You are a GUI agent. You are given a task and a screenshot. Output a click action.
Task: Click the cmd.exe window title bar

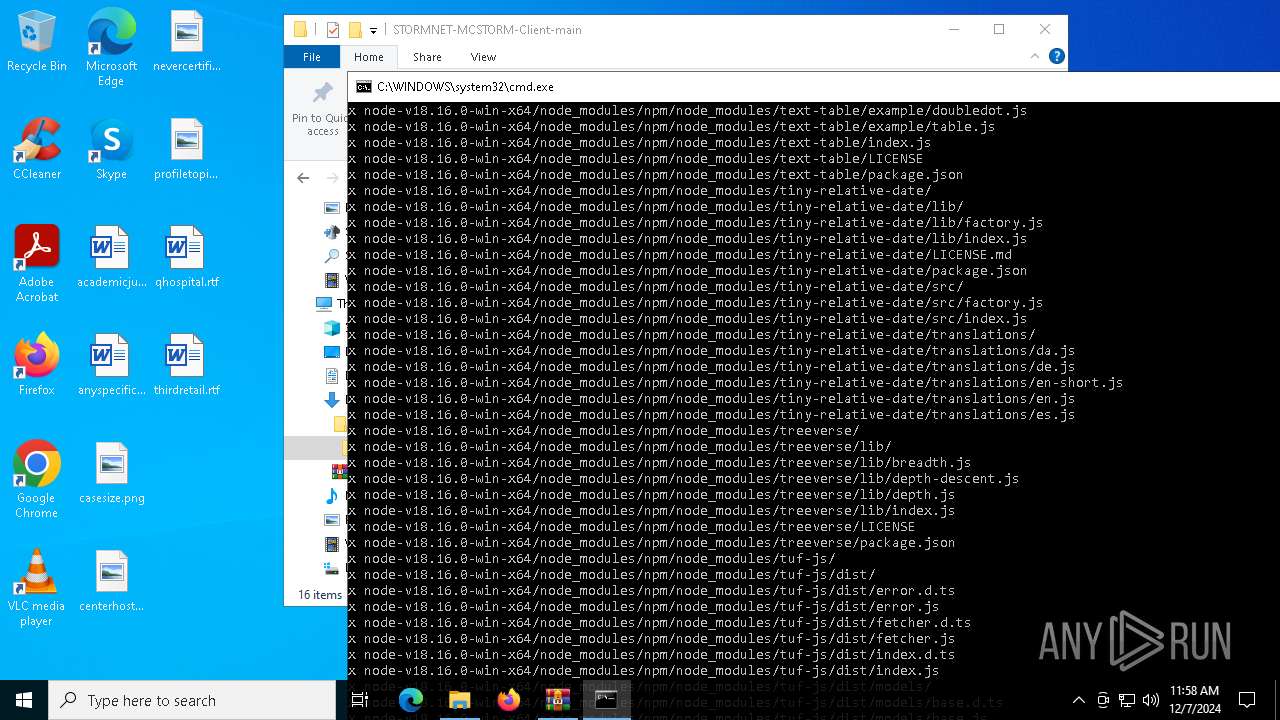tap(814, 87)
